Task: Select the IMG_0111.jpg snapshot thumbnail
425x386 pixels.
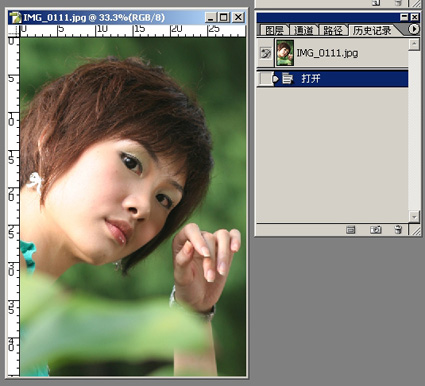Action: [285, 53]
